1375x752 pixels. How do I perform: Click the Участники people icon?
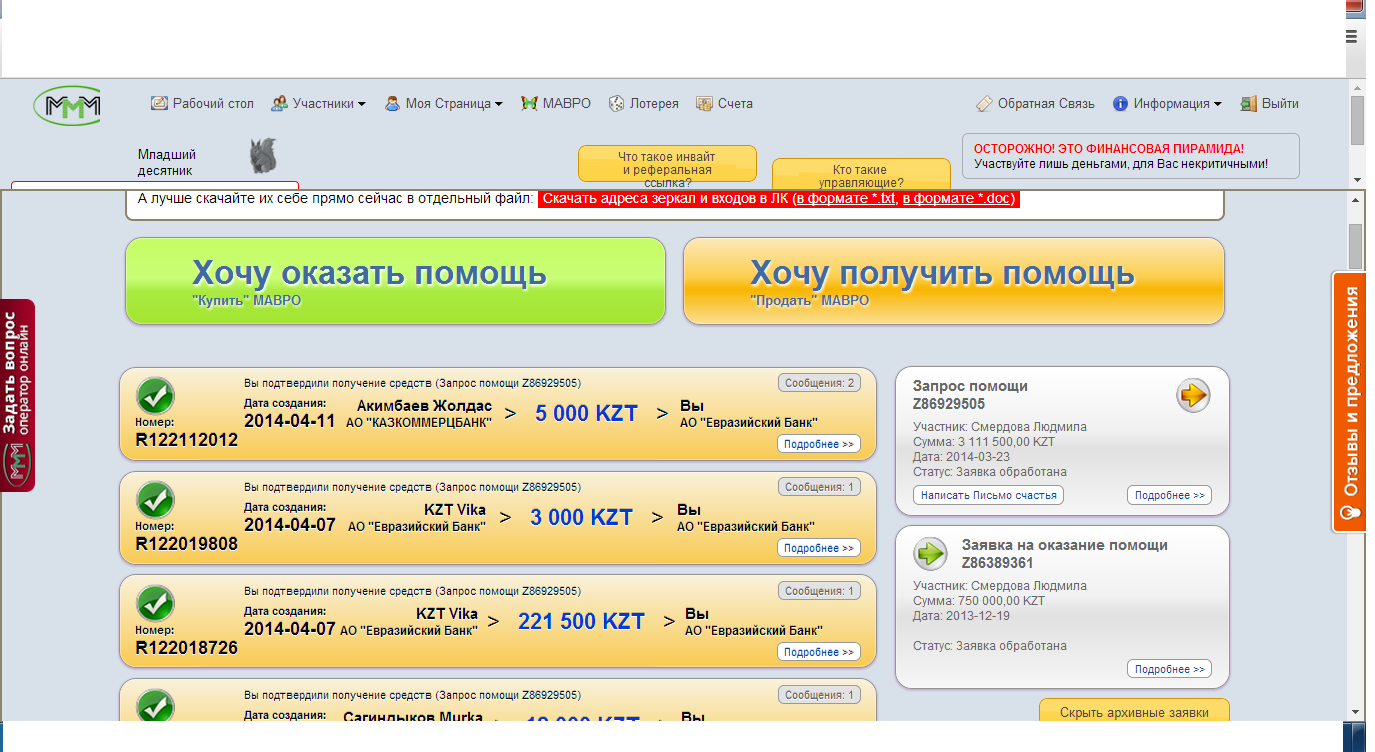tap(279, 103)
